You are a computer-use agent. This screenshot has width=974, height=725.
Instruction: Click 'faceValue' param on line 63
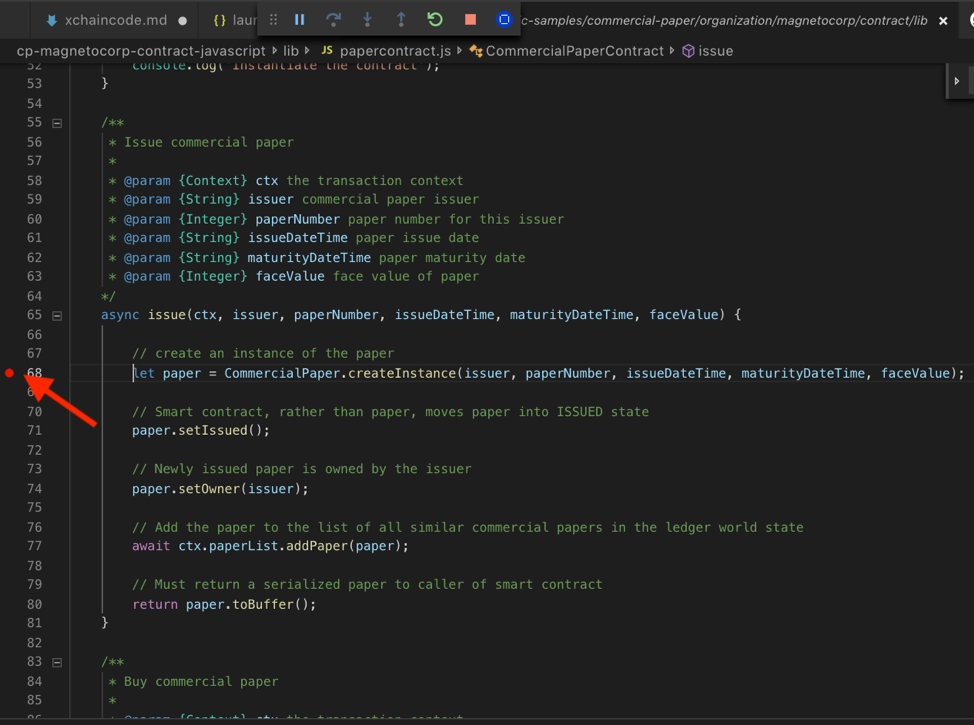(x=290, y=276)
